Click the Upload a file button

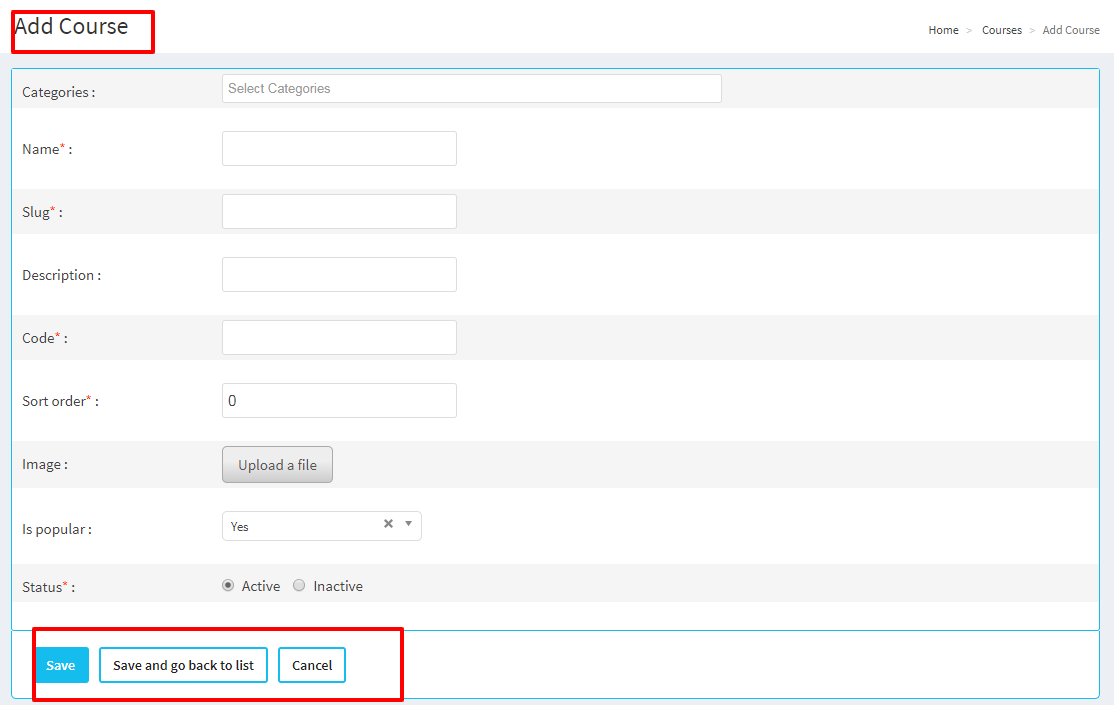tap(277, 465)
